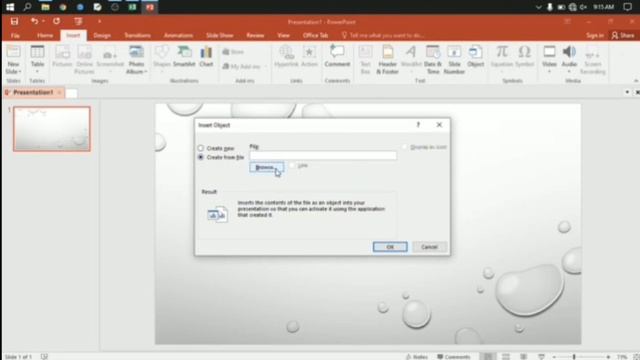Click the Sign in link

point(595,36)
